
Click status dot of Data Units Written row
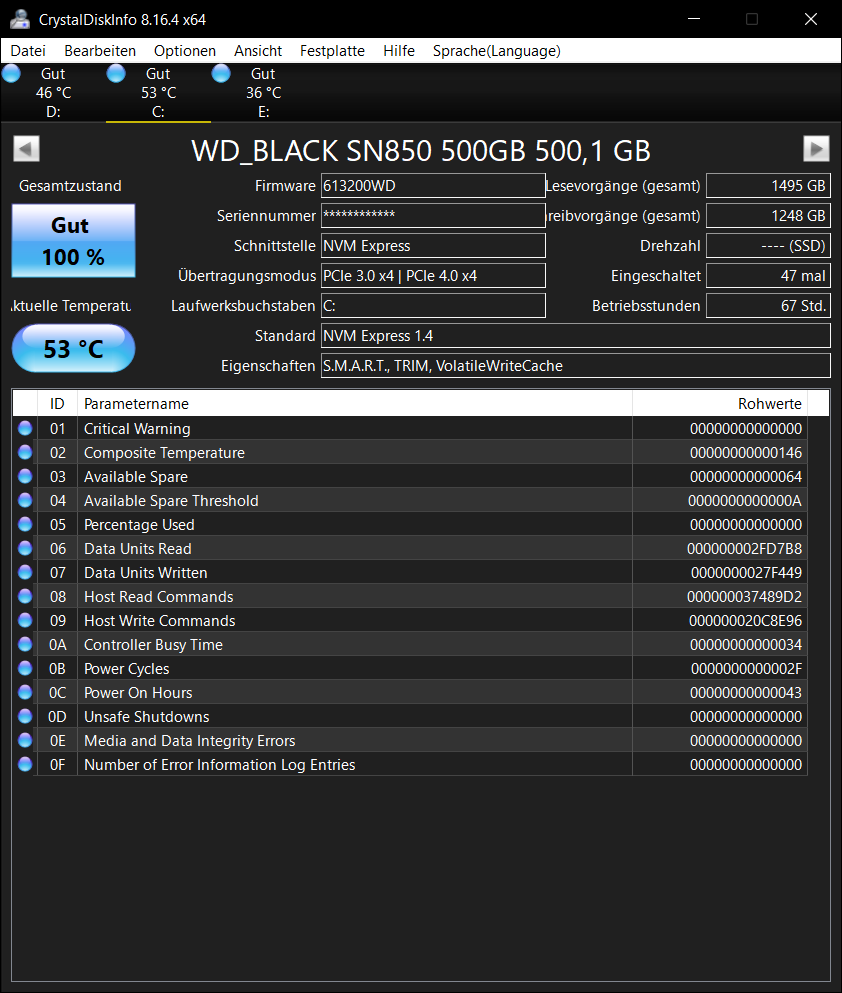click(25, 572)
